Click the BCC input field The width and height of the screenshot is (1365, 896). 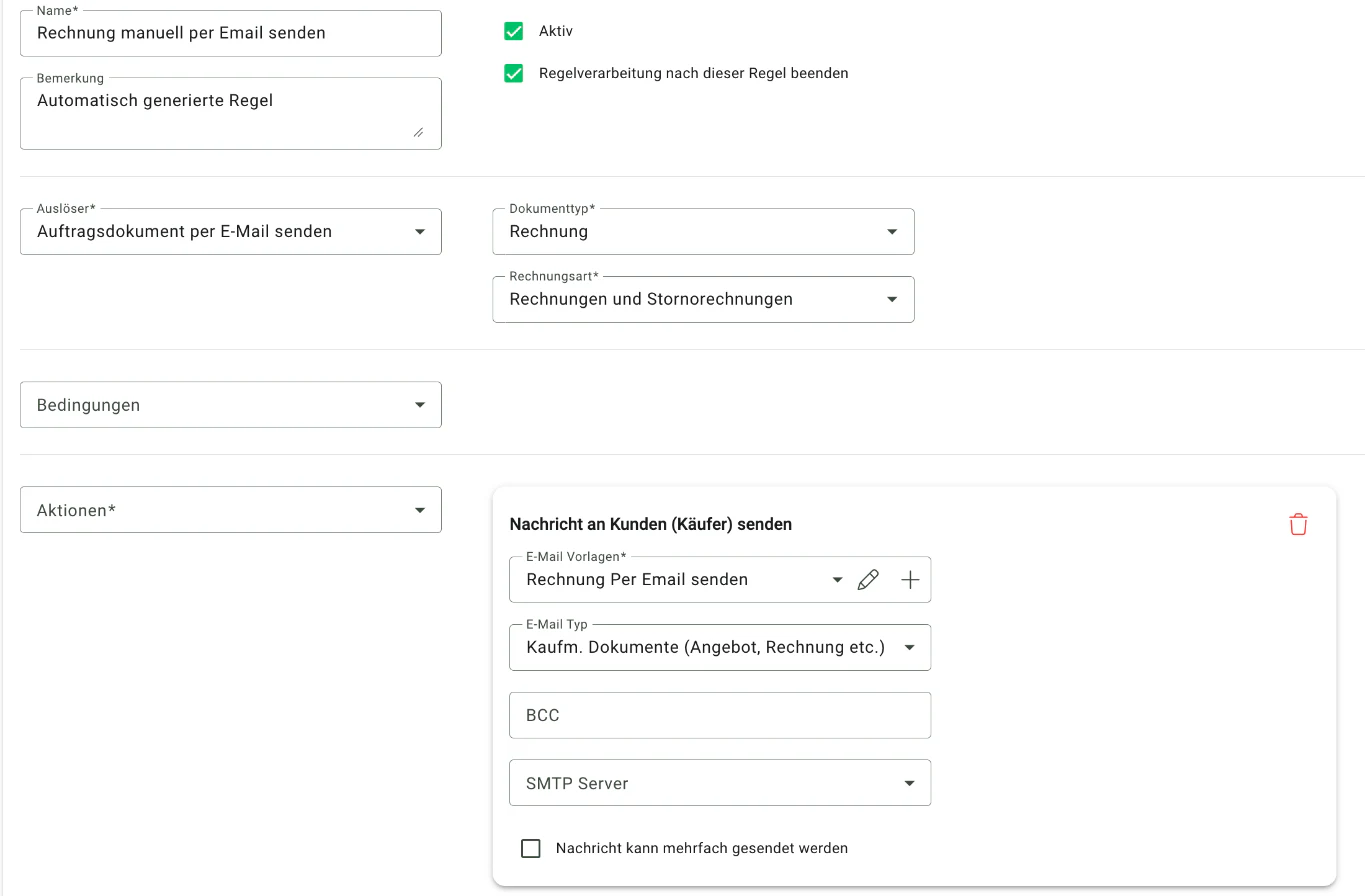point(720,715)
